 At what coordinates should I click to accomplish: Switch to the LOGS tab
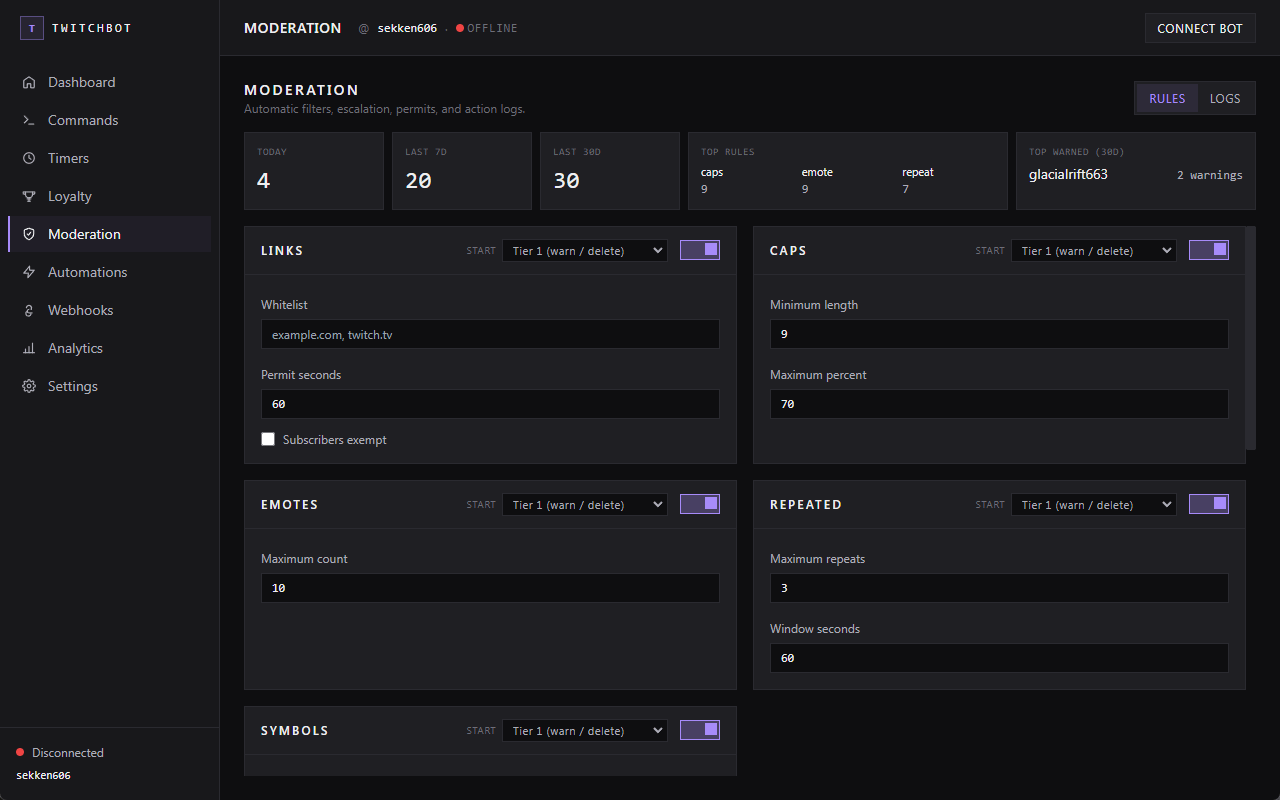(x=1225, y=98)
